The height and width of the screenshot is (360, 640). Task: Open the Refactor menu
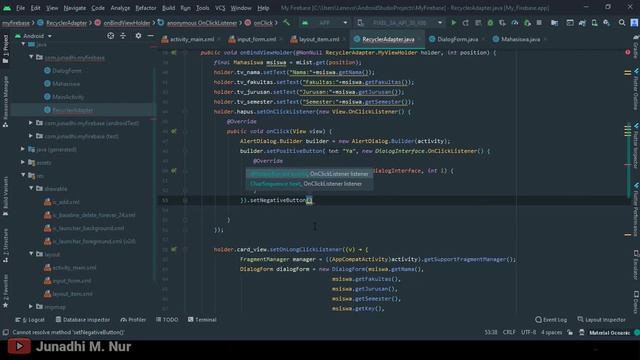(146, 8)
